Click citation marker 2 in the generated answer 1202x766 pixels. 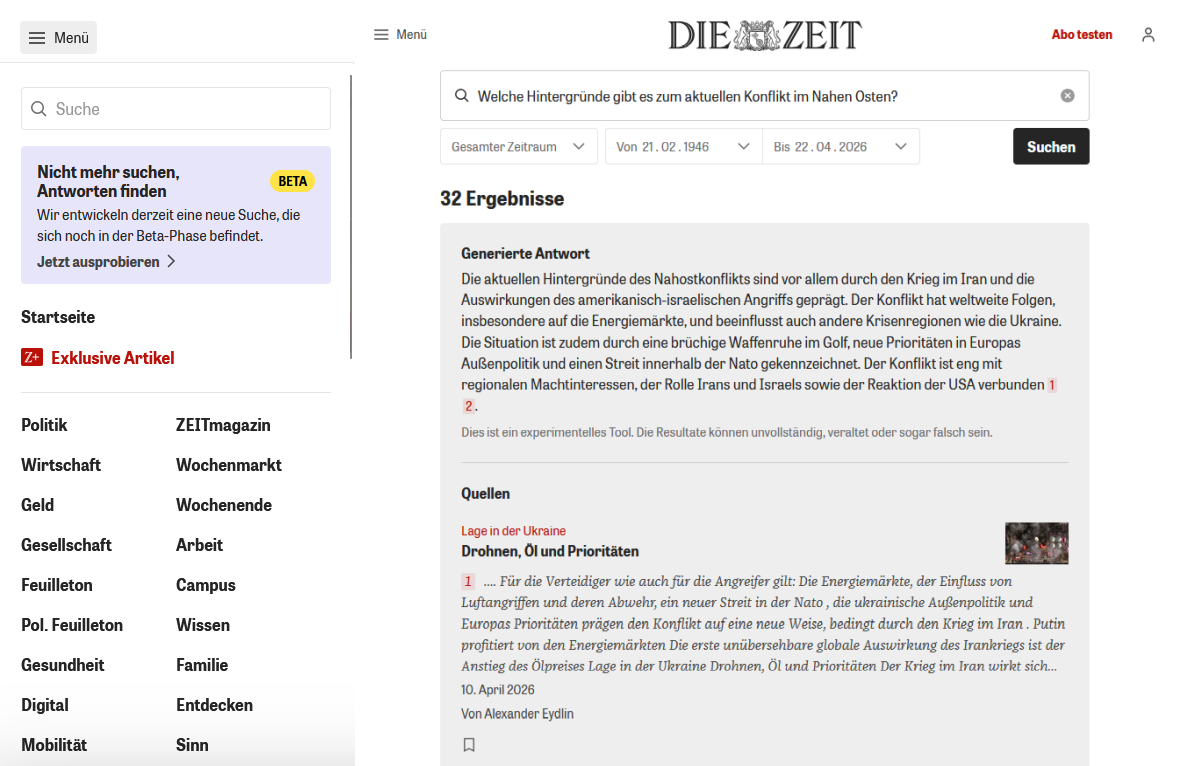[468, 405]
